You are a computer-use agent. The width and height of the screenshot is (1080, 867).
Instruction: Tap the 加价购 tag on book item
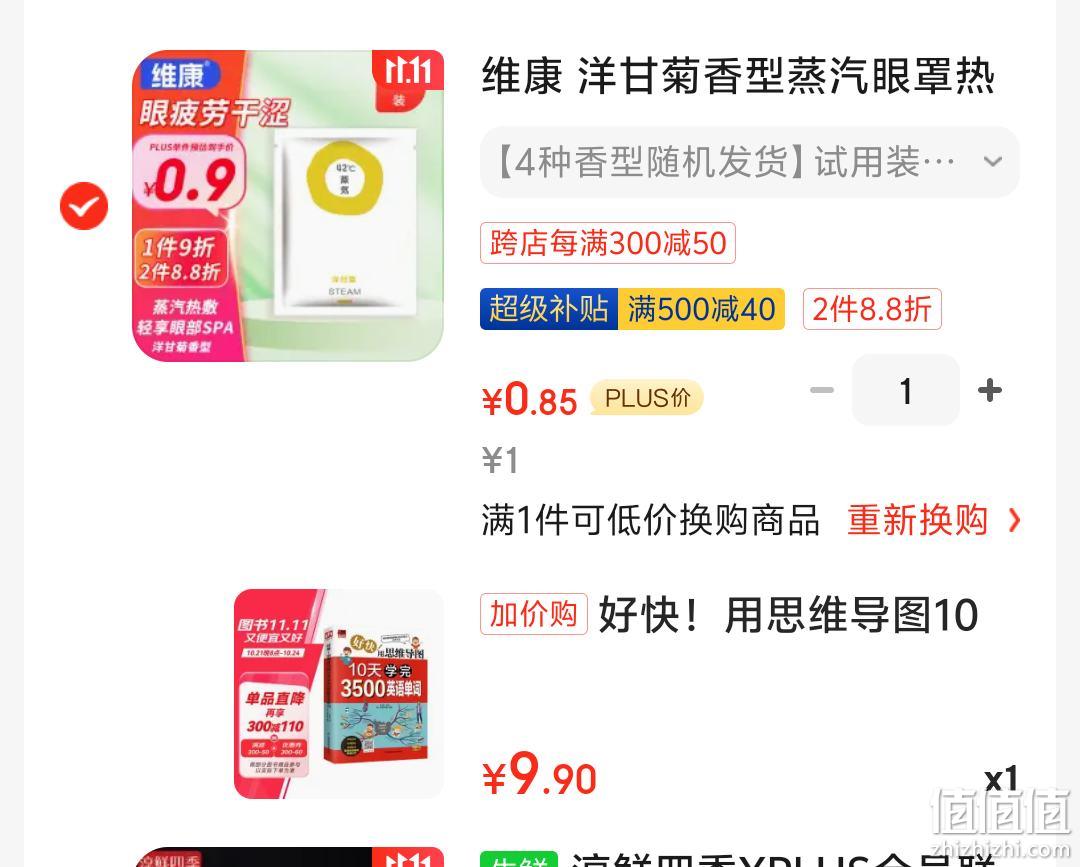(534, 614)
